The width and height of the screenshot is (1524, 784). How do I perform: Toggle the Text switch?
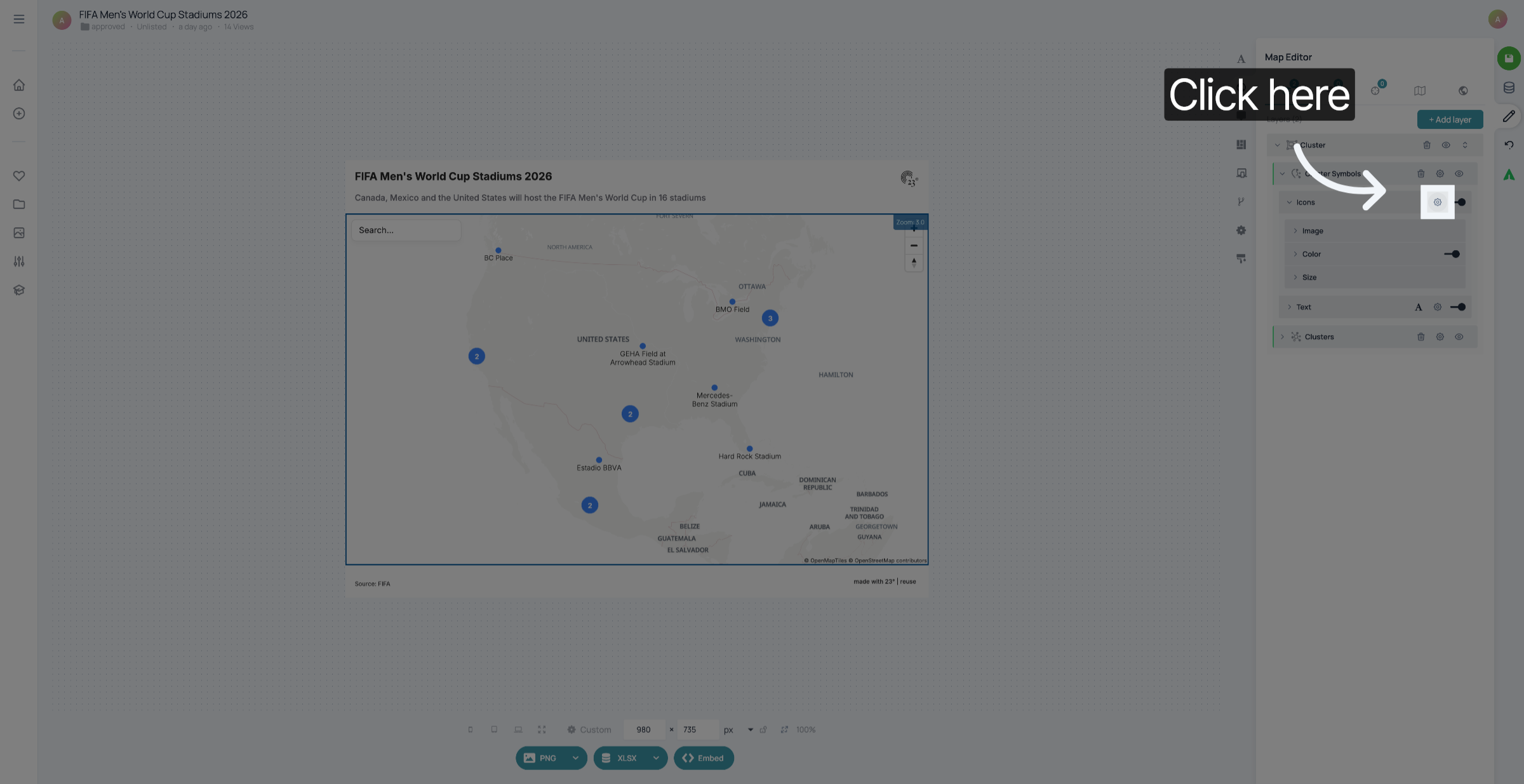1458,307
